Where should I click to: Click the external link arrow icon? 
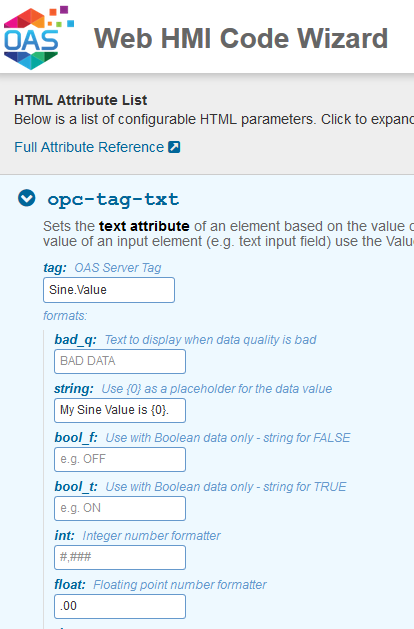[x=174, y=147]
